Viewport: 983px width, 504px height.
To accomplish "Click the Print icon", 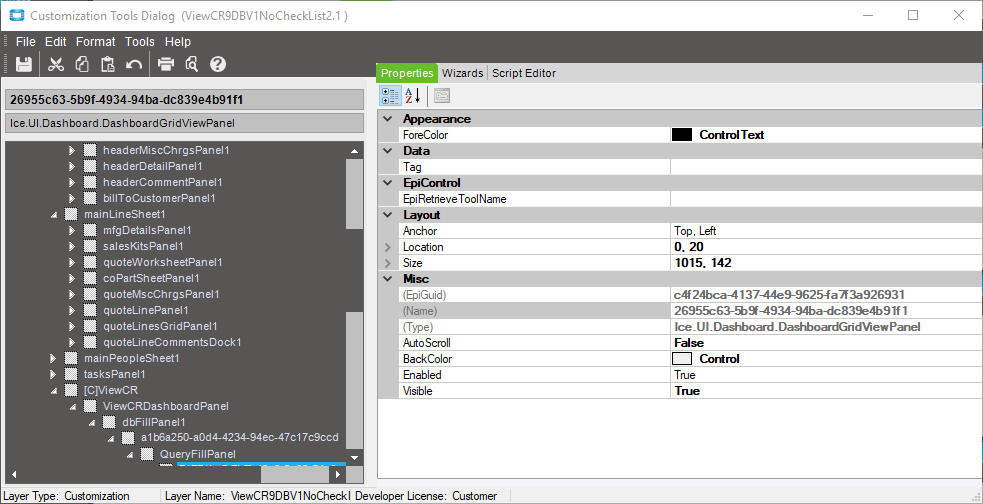I will [166, 65].
